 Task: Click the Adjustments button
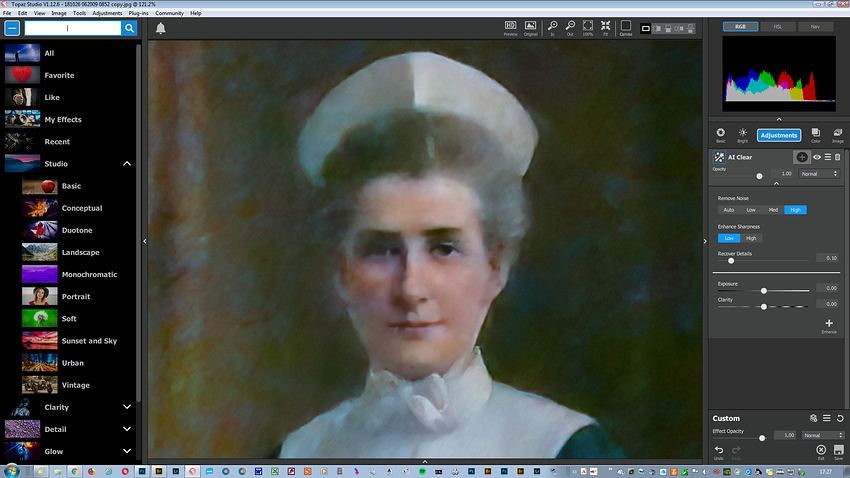[x=778, y=135]
